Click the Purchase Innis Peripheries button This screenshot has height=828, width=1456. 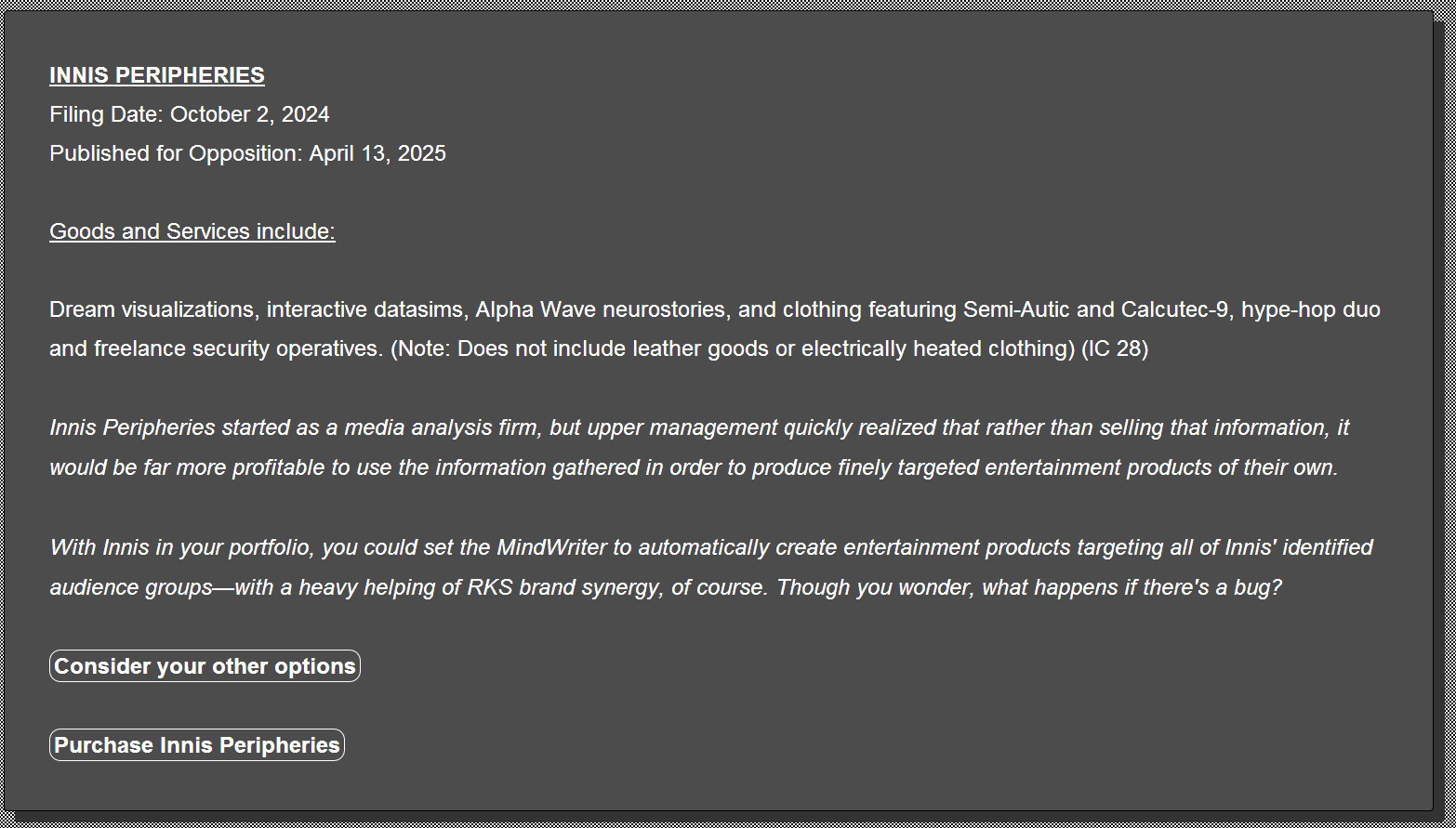coord(197,745)
